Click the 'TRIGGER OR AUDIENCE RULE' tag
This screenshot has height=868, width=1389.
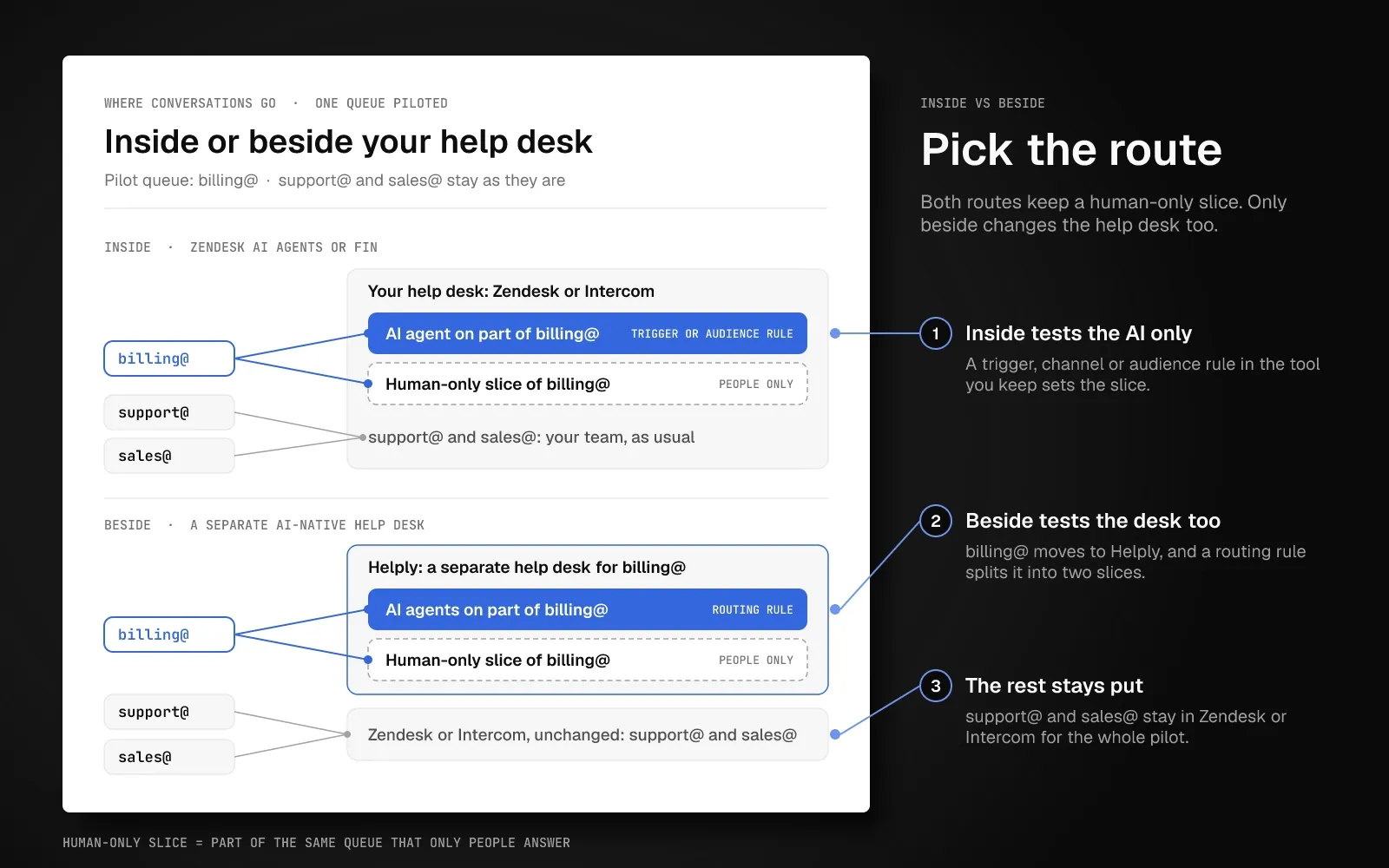712,334
